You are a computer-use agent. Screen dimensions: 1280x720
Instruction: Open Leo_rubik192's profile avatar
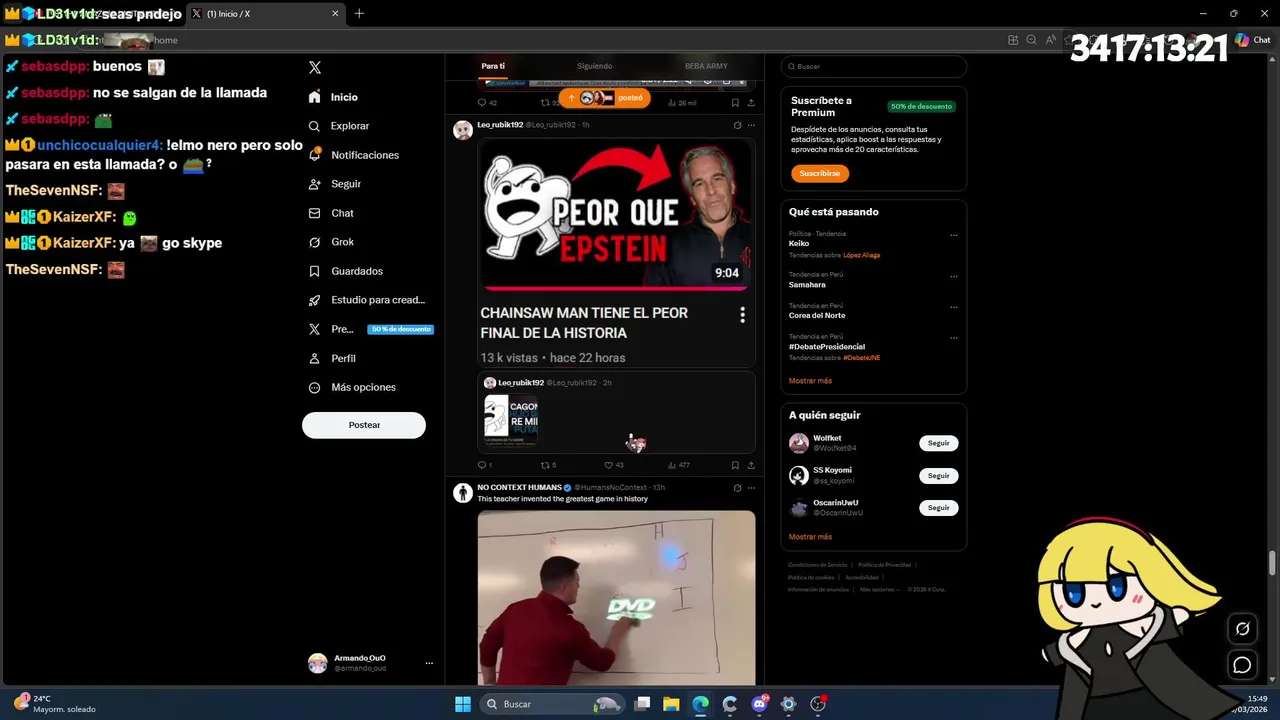pyautogui.click(x=463, y=130)
